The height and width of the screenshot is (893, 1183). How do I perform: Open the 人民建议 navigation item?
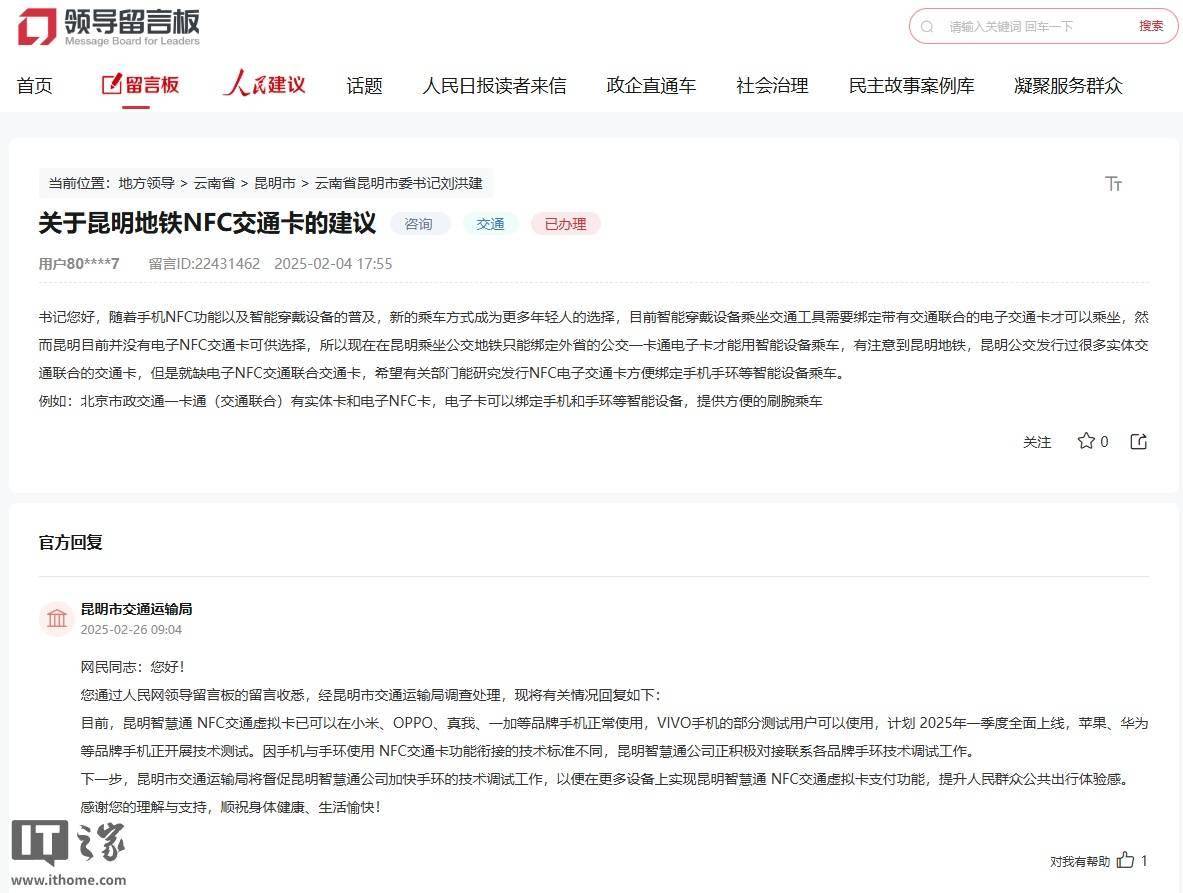[264, 84]
